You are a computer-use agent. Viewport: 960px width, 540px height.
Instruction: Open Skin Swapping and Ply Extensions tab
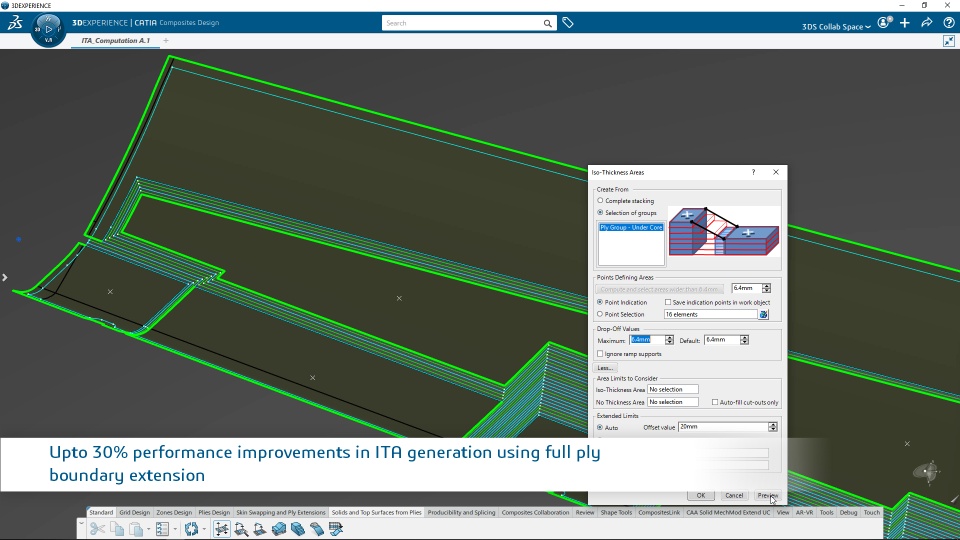[281, 512]
